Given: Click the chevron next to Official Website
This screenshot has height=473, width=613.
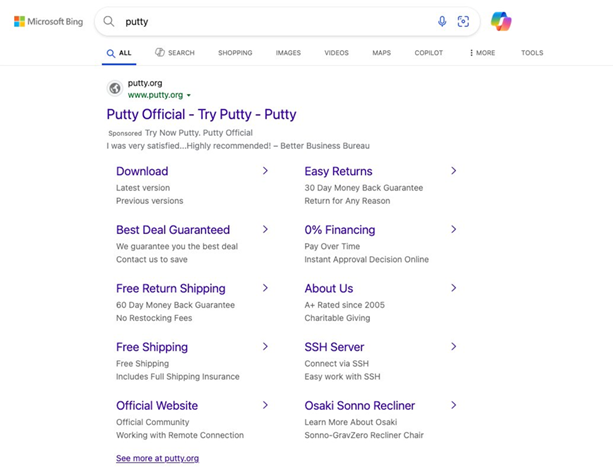Looking at the screenshot, I should 265,405.
